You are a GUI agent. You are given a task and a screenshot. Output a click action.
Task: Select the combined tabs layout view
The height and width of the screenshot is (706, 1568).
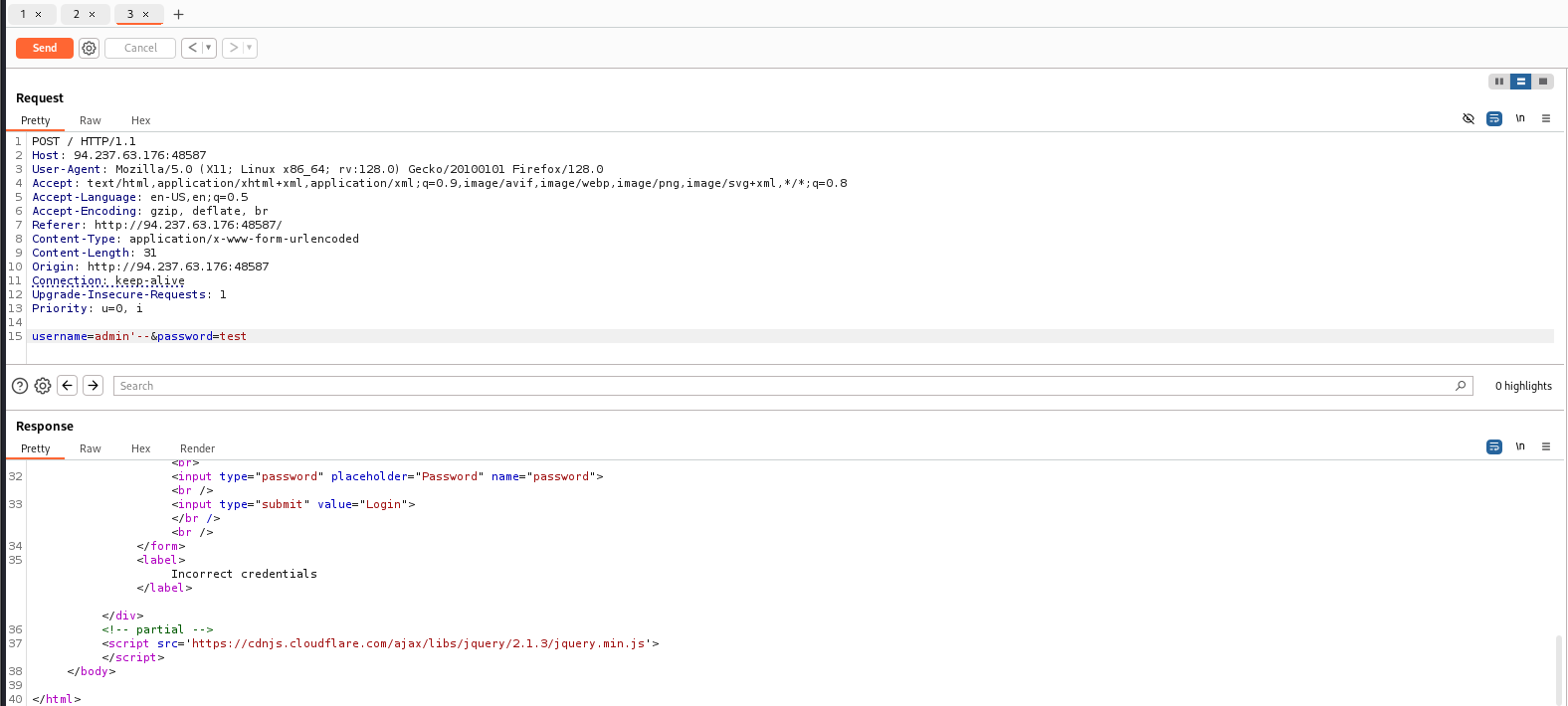click(x=1542, y=82)
